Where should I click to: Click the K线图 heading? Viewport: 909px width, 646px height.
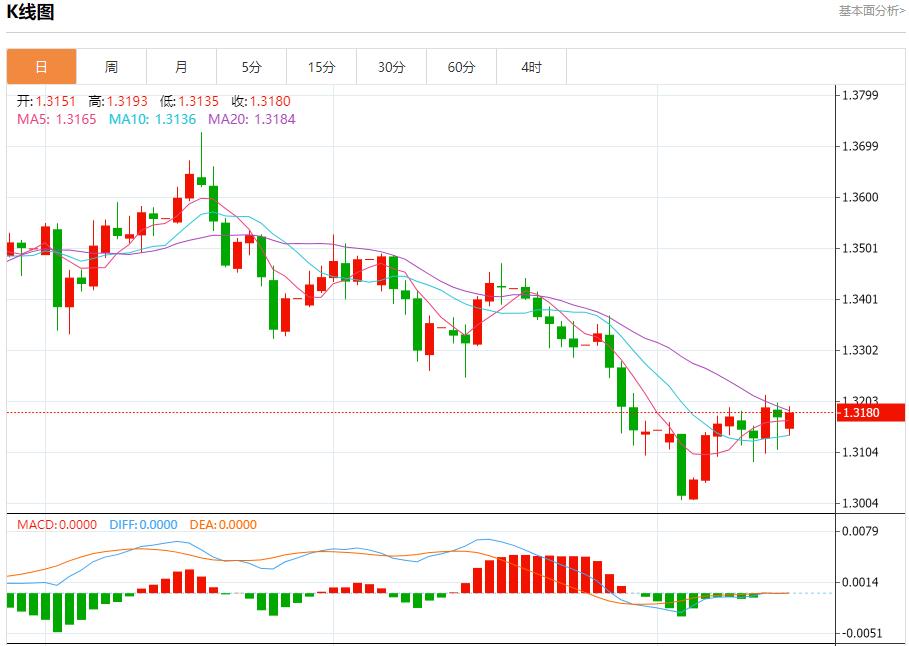31,12
